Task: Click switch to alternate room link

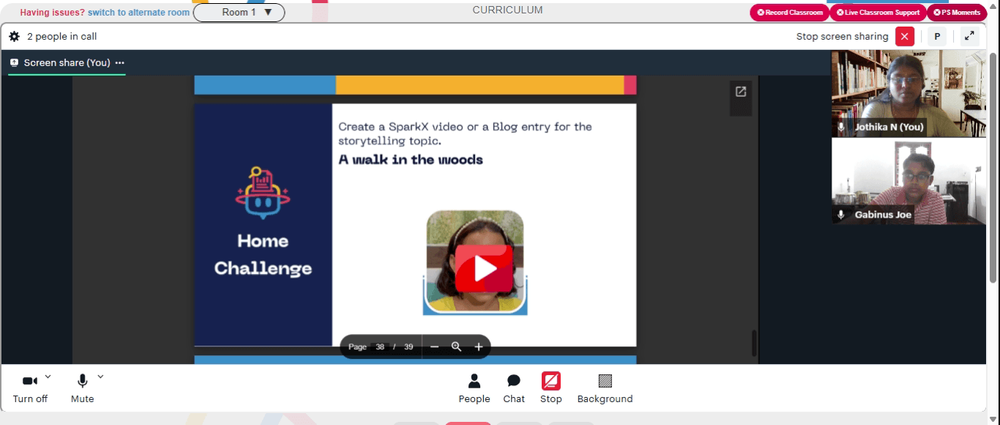Action: [138, 12]
